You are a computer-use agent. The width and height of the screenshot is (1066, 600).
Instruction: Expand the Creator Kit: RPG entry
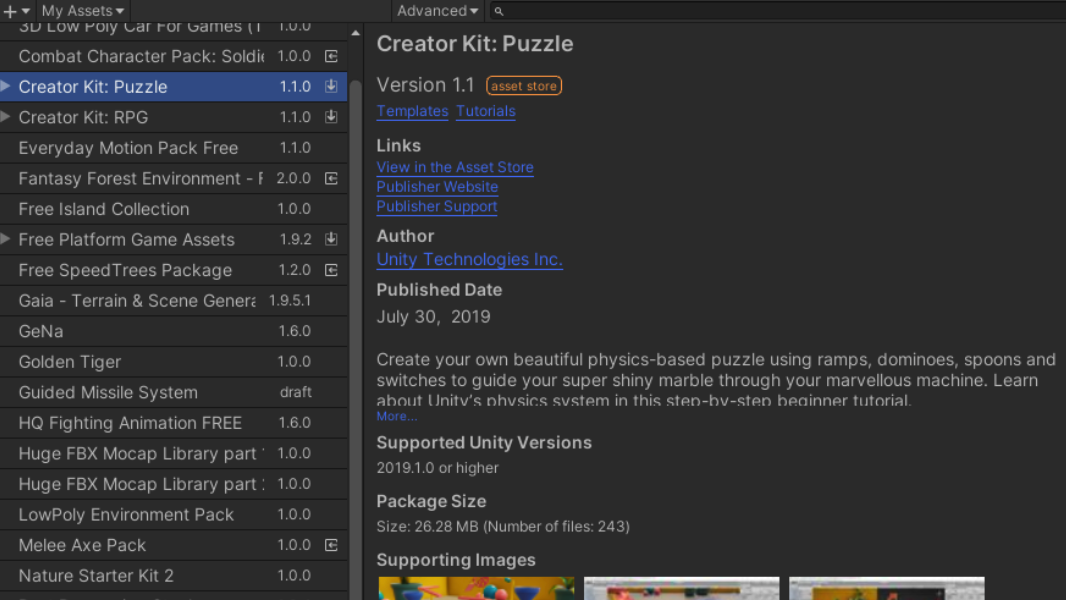tap(5, 117)
